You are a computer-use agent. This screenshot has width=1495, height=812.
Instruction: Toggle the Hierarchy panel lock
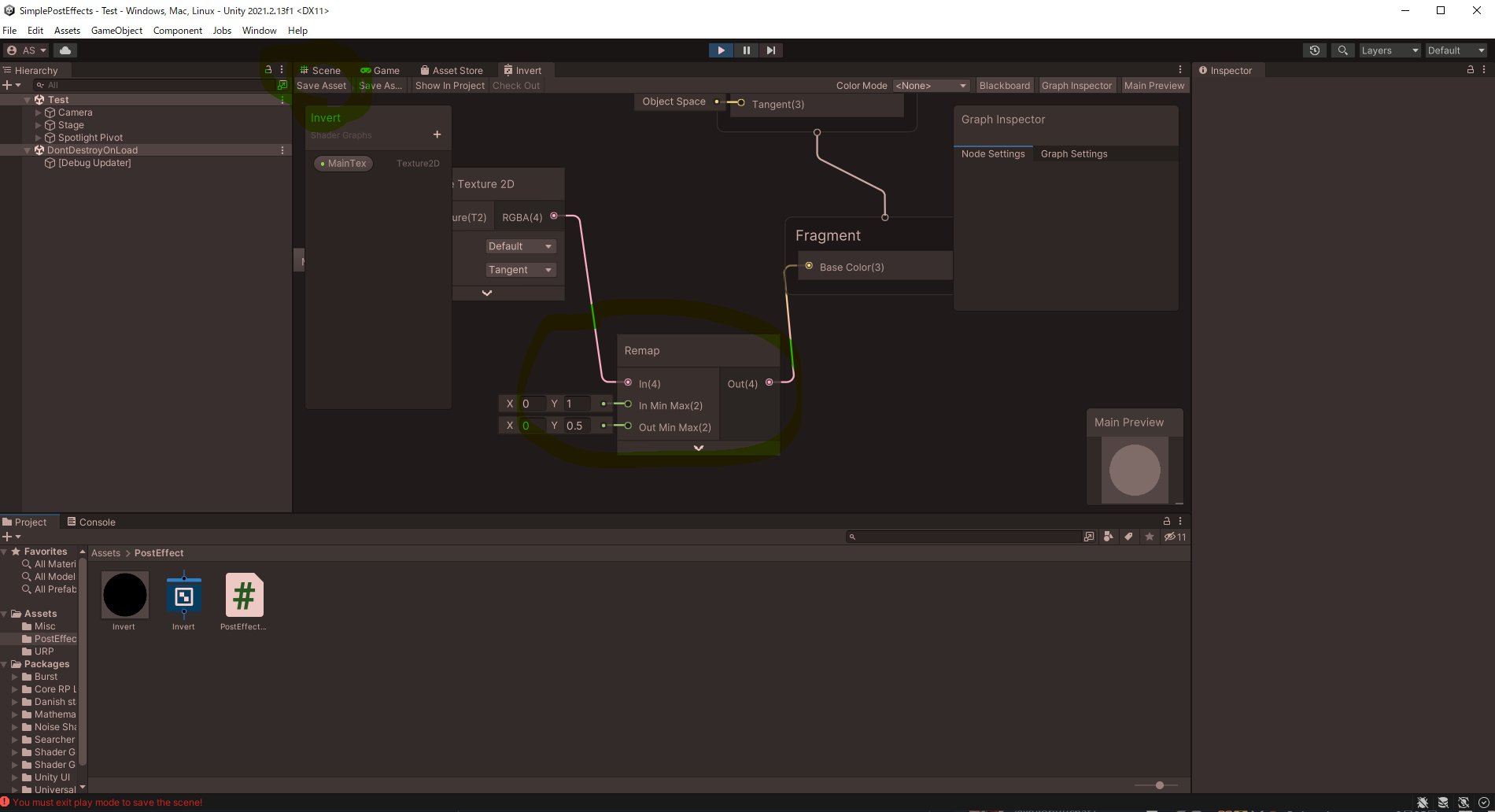click(x=268, y=70)
